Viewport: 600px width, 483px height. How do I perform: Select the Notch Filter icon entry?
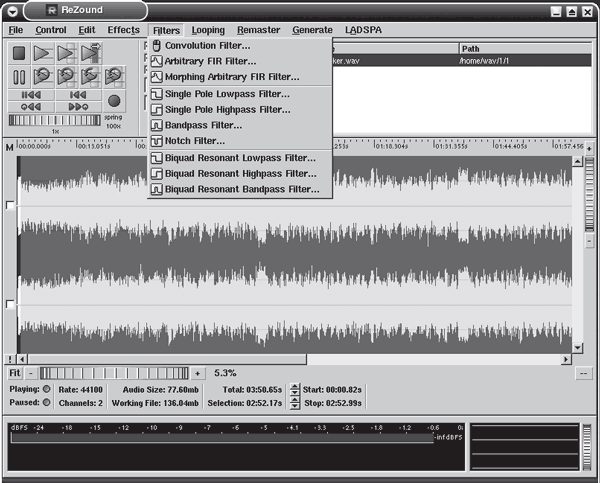tap(156, 141)
